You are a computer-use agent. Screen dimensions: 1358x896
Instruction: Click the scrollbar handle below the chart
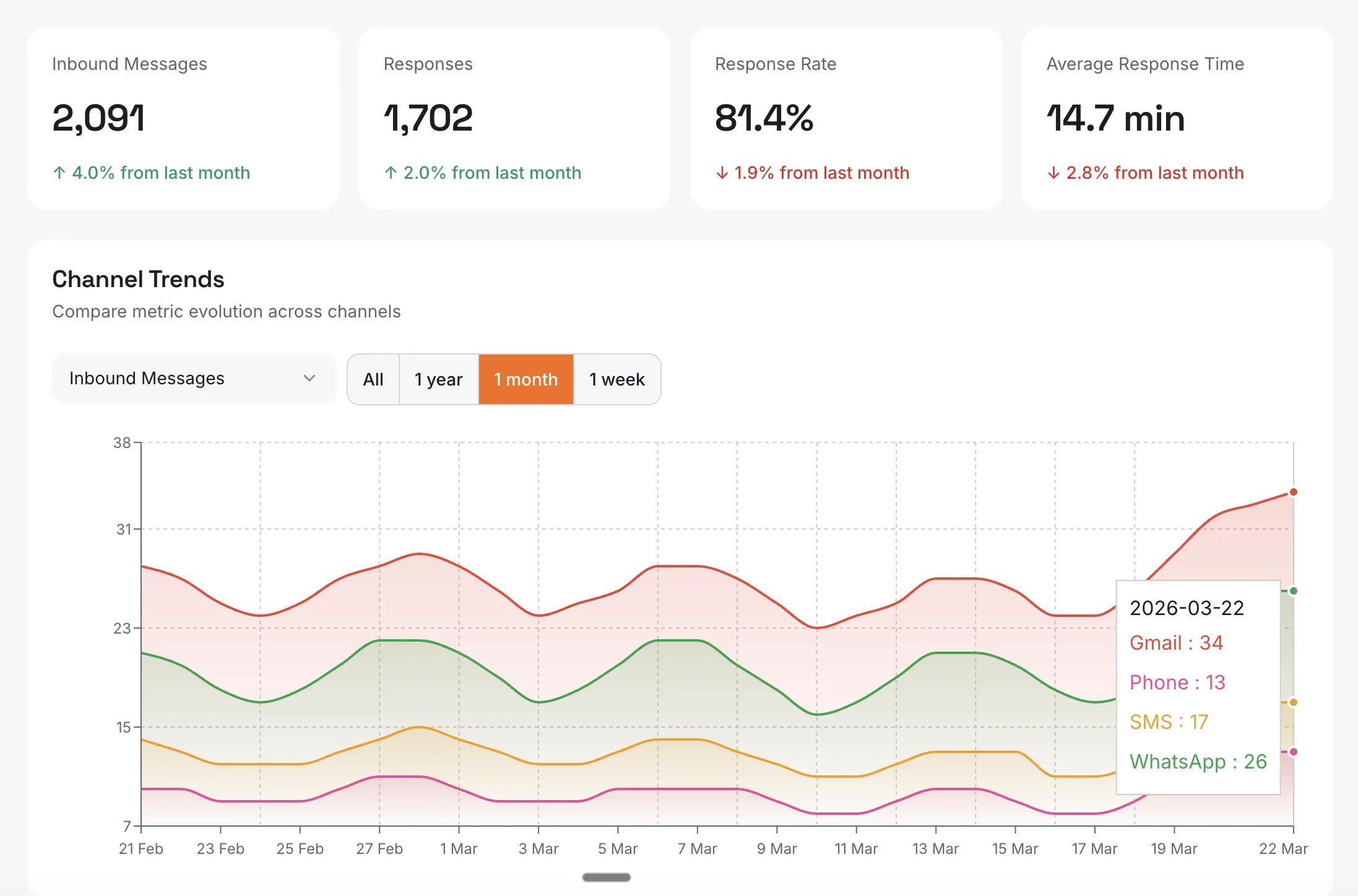[x=605, y=877]
